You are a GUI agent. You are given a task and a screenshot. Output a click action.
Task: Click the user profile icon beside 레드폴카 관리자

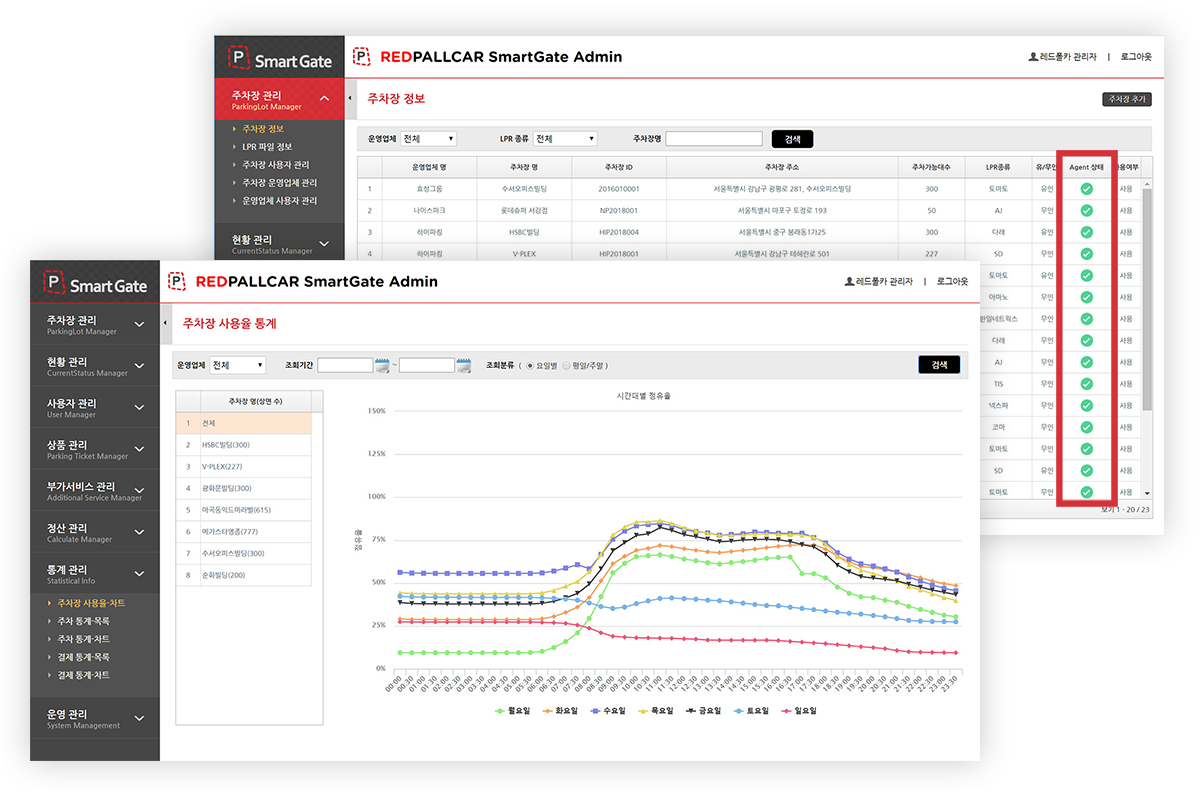849,282
